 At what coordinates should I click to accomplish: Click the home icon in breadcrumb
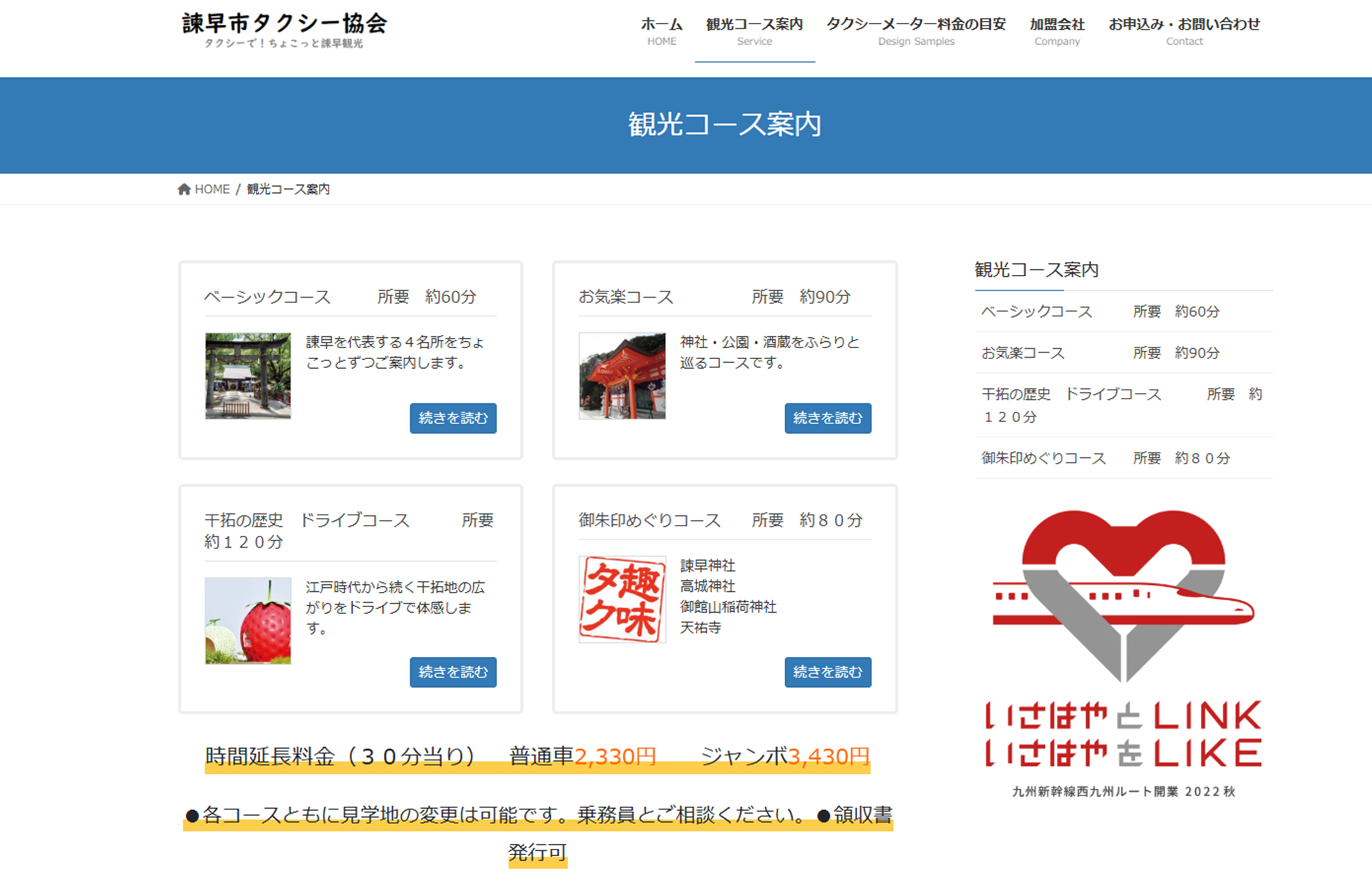click(x=184, y=189)
